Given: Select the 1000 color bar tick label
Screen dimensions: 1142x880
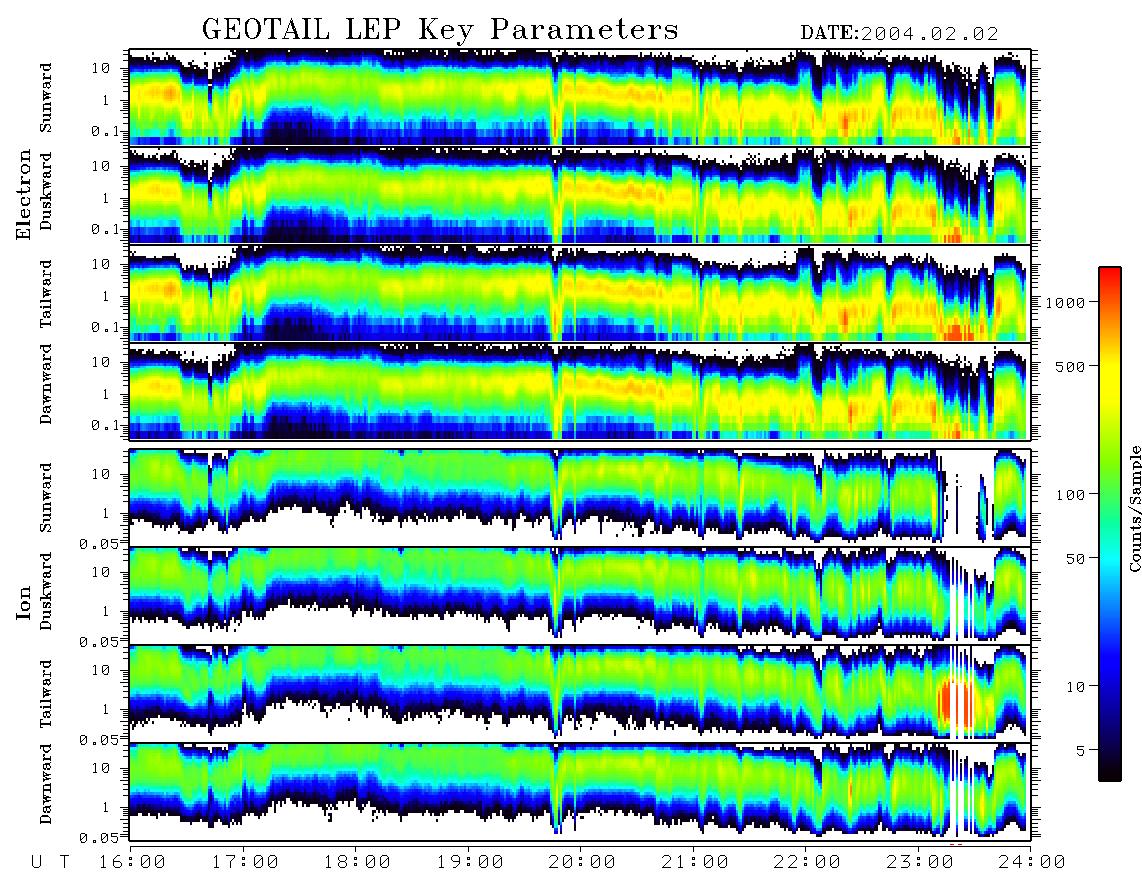Looking at the screenshot, I should (x=1066, y=302).
